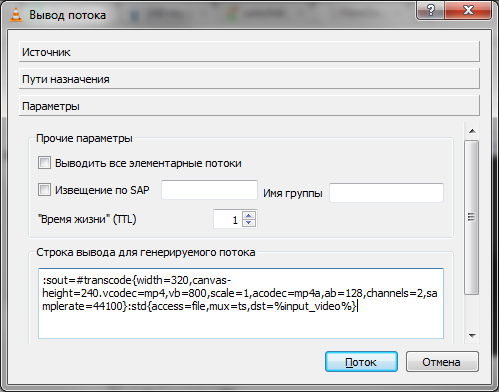Viewport: 499px width, 392px height.
Task: Collapse the Параметры section
Action: (249, 106)
